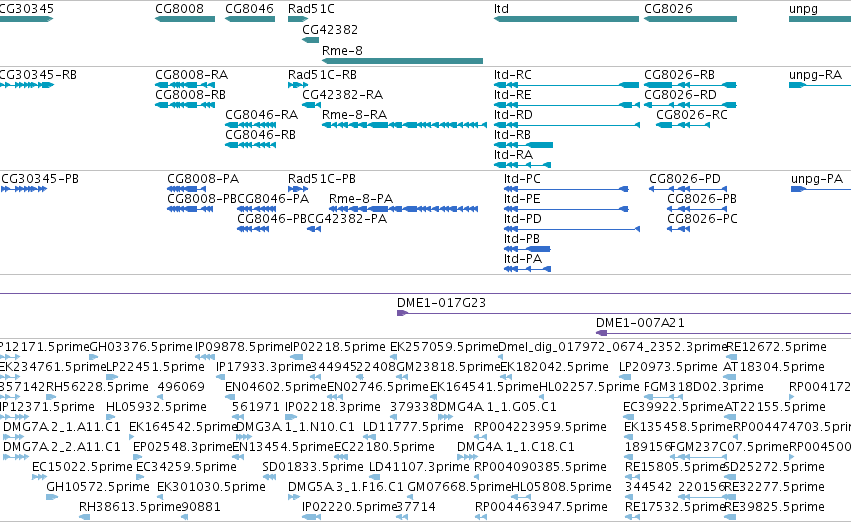Viewport: 851px width, 522px height.
Task: Select the RE17532.5prime EST
Action: click(632, 518)
